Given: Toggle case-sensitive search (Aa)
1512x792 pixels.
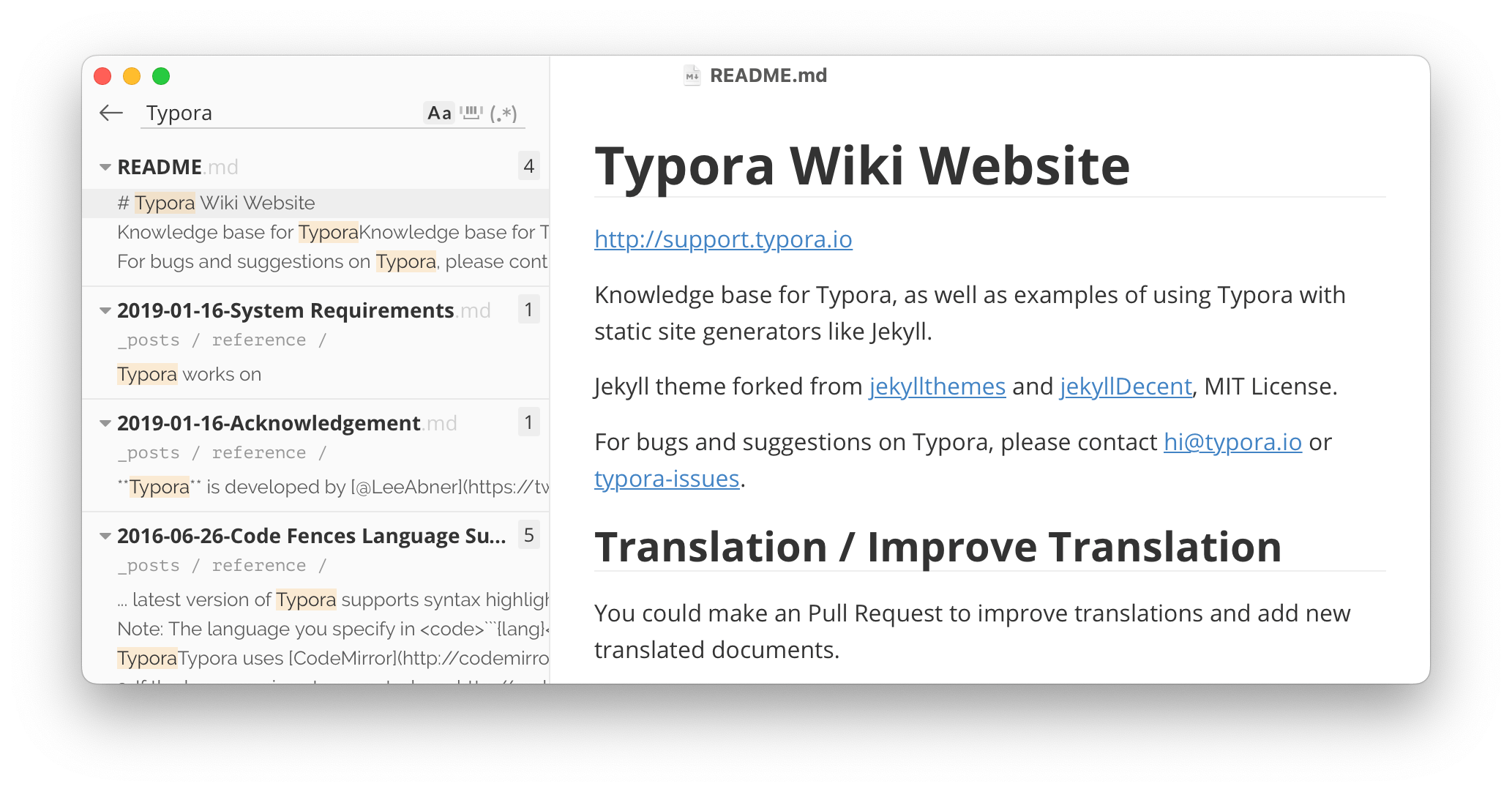Looking at the screenshot, I should tap(439, 113).
